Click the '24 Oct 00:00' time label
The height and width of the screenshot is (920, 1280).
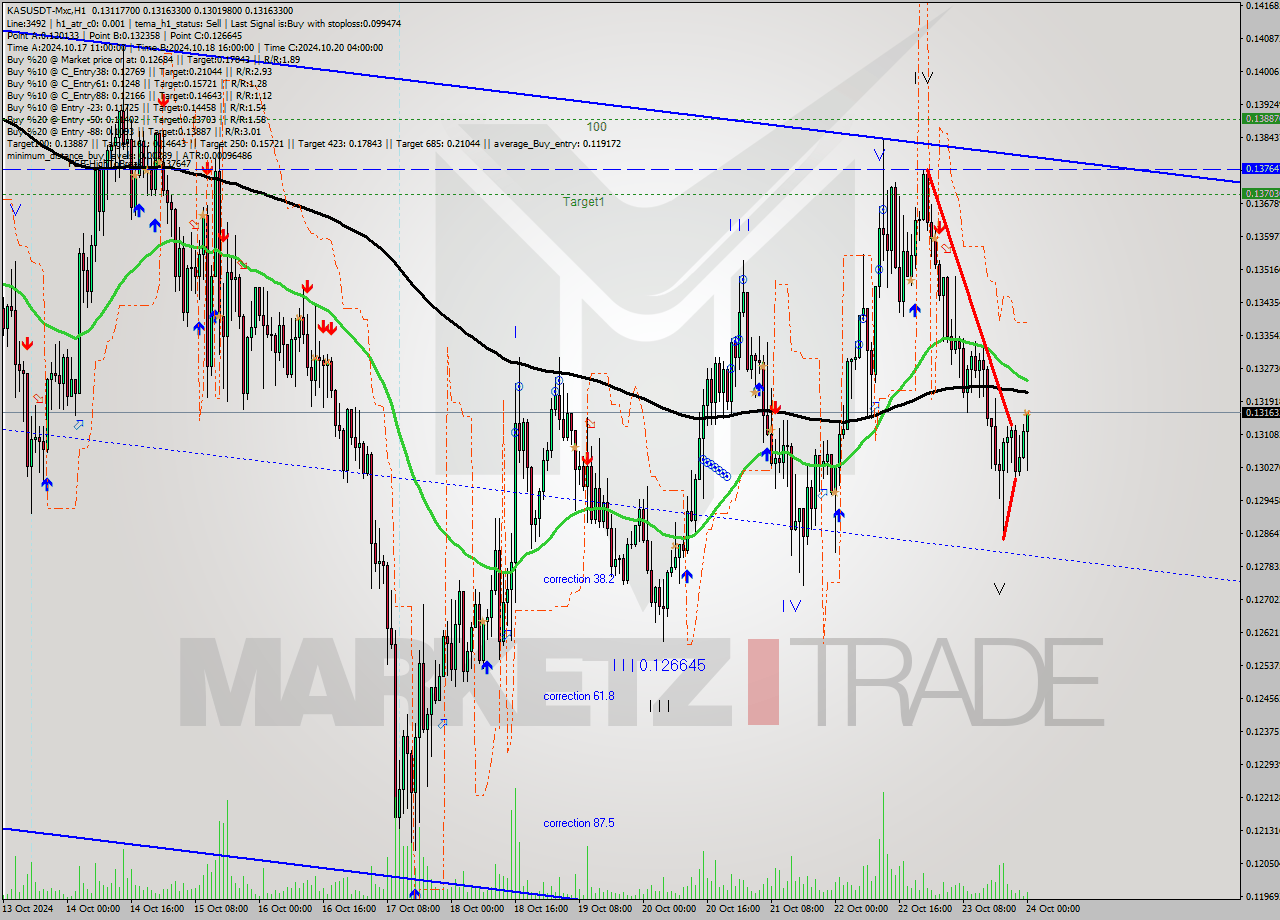[x=1053, y=909]
